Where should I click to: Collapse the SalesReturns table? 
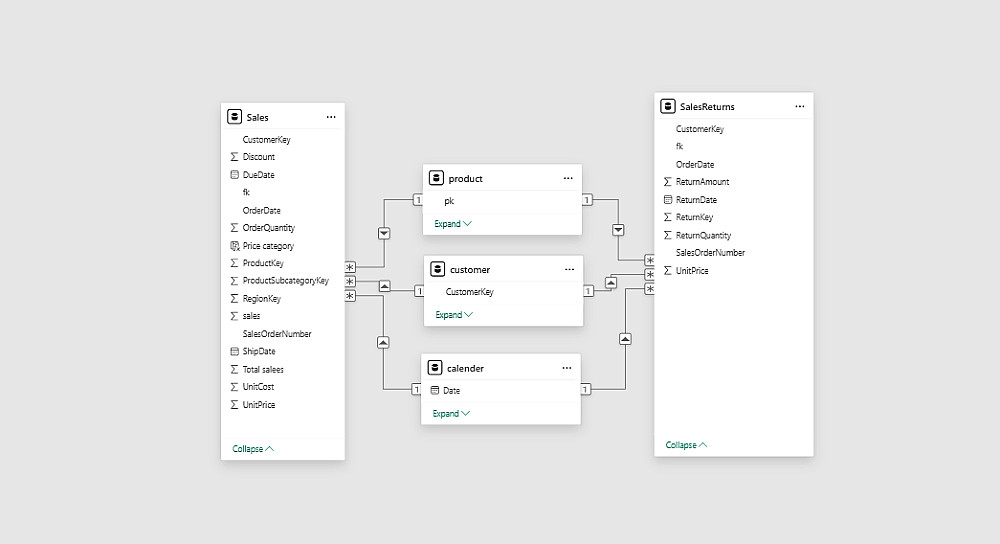686,445
